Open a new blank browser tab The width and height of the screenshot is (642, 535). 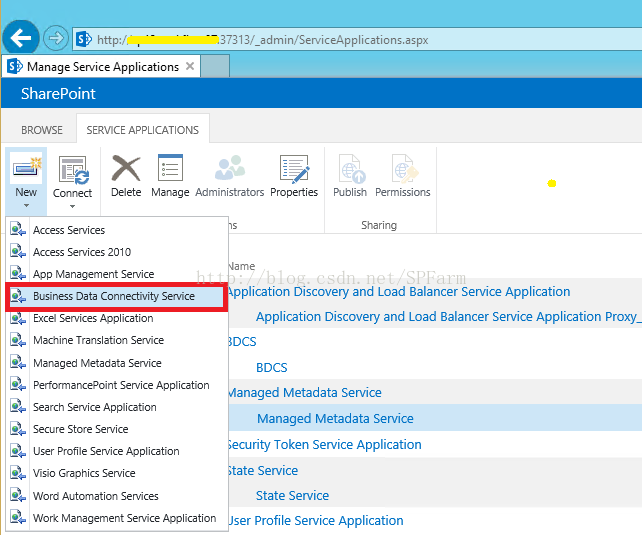pyautogui.click(x=215, y=66)
